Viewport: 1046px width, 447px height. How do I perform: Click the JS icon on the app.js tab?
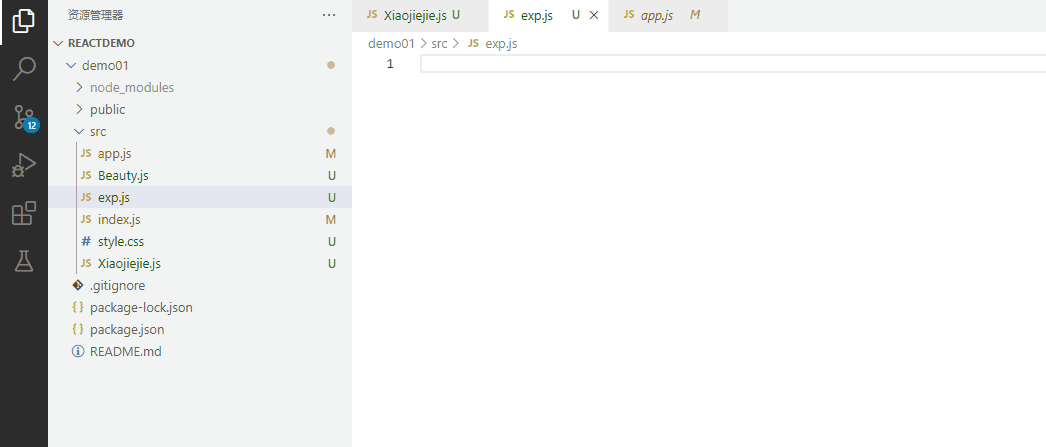tap(628, 15)
